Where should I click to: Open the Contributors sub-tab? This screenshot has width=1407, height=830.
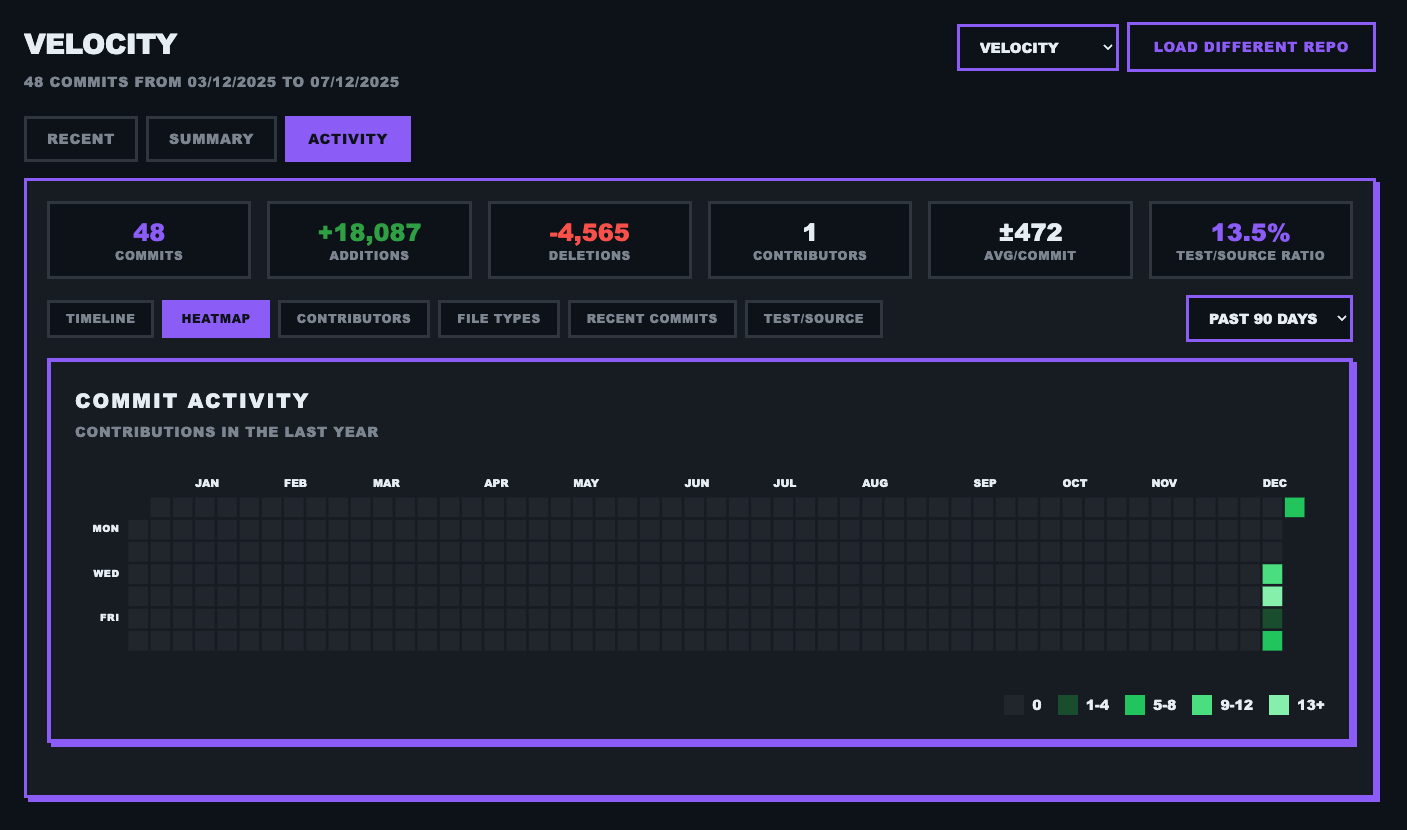click(353, 319)
